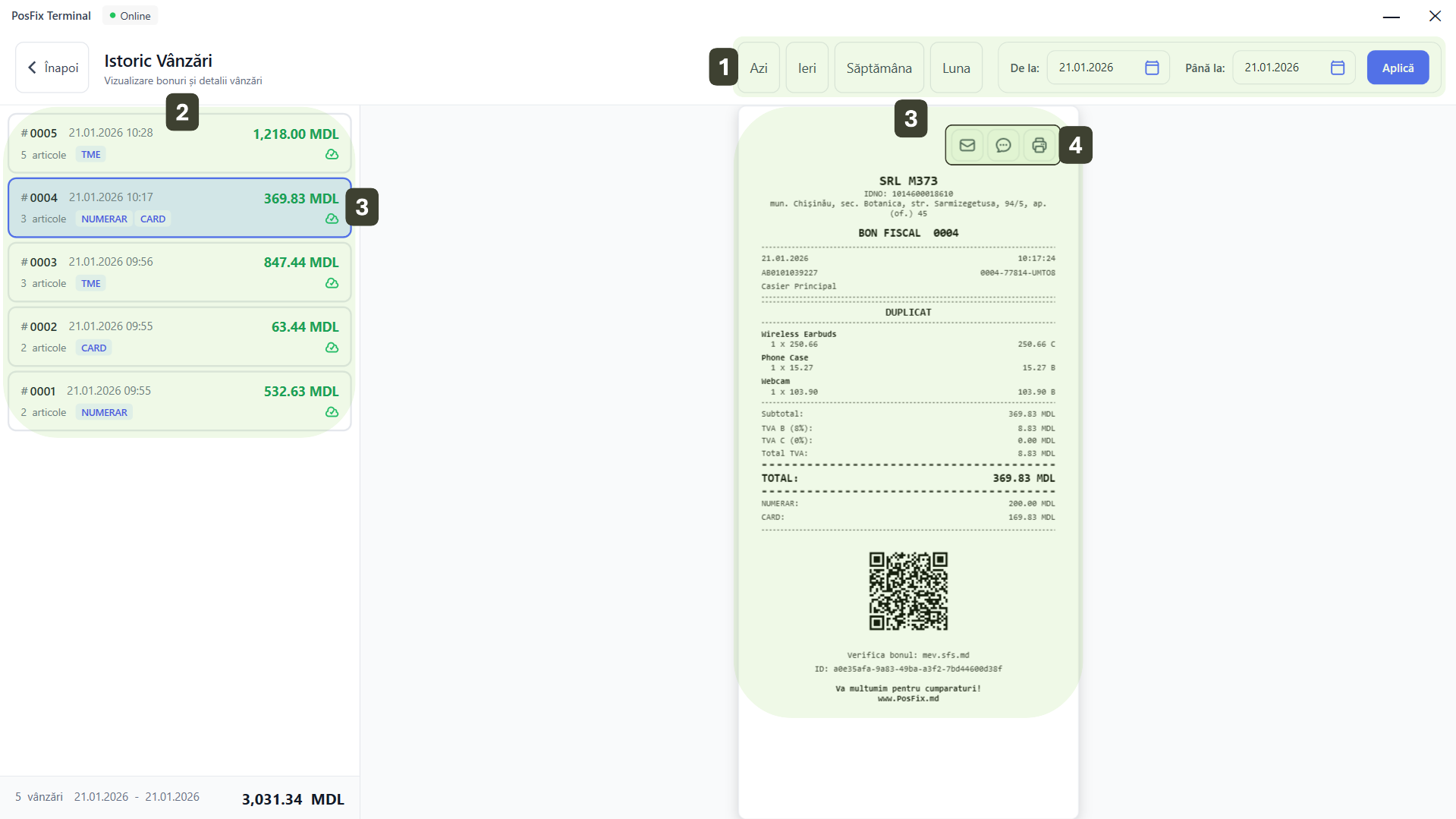
Task: View receipt #0001 for 532.63 MDL
Action: pos(179,401)
